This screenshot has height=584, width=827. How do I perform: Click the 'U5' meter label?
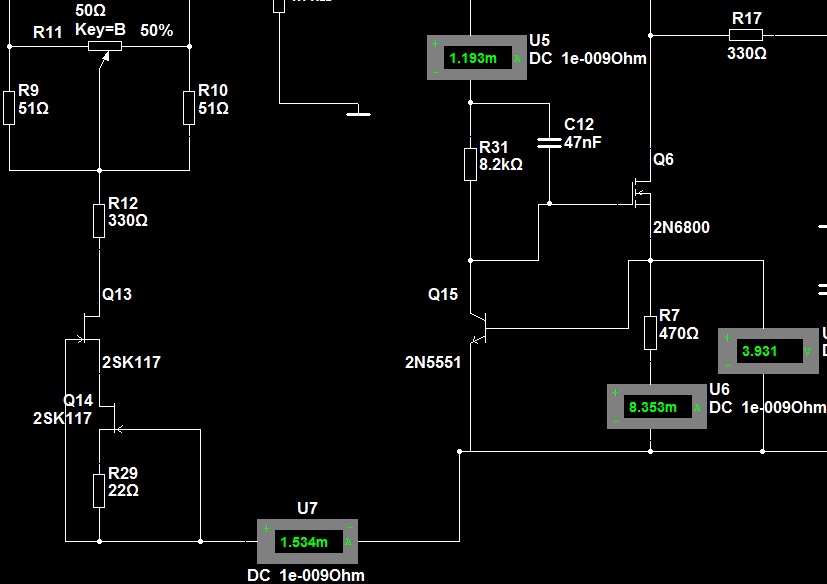(x=540, y=41)
